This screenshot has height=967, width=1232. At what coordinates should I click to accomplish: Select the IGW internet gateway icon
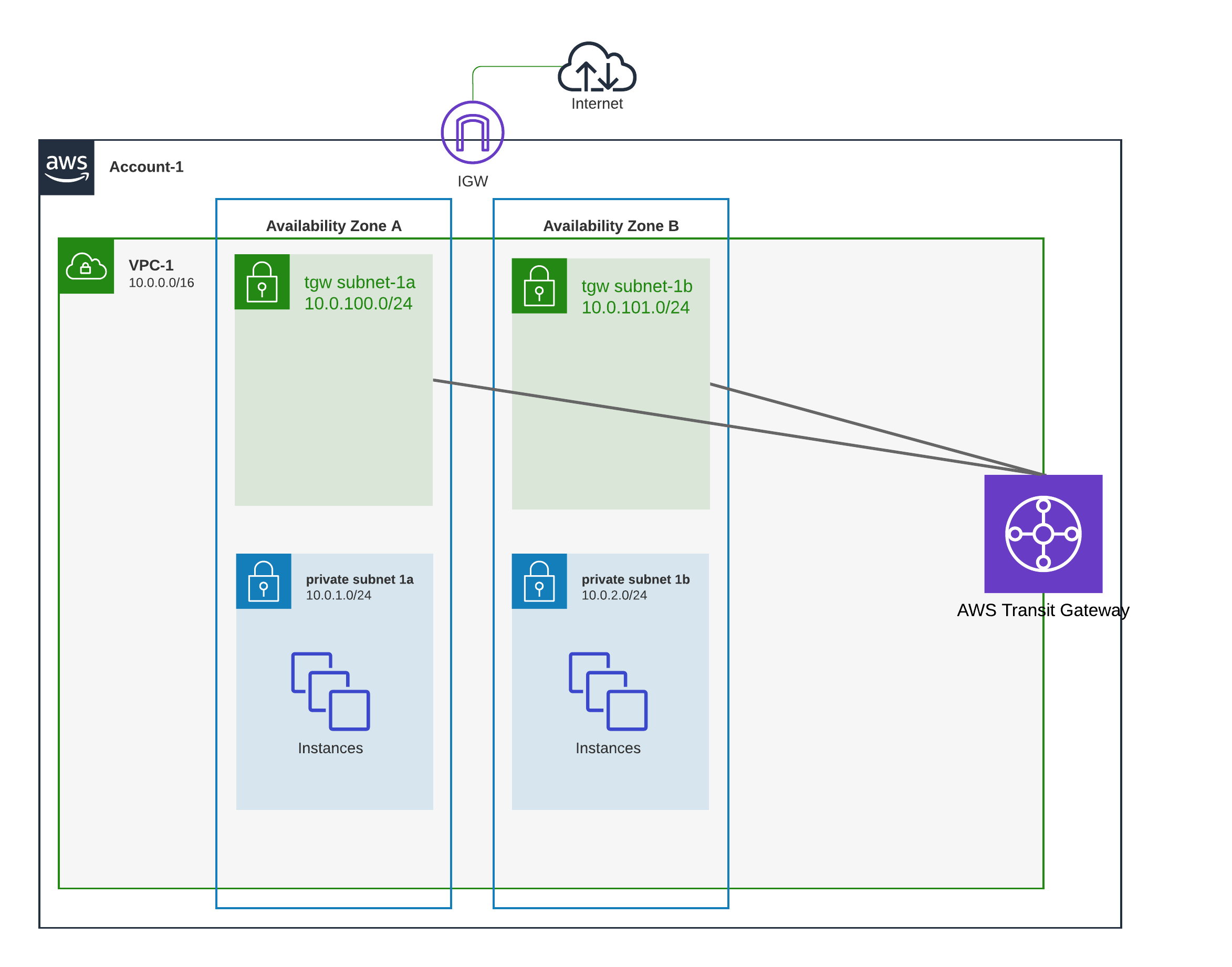[x=473, y=132]
